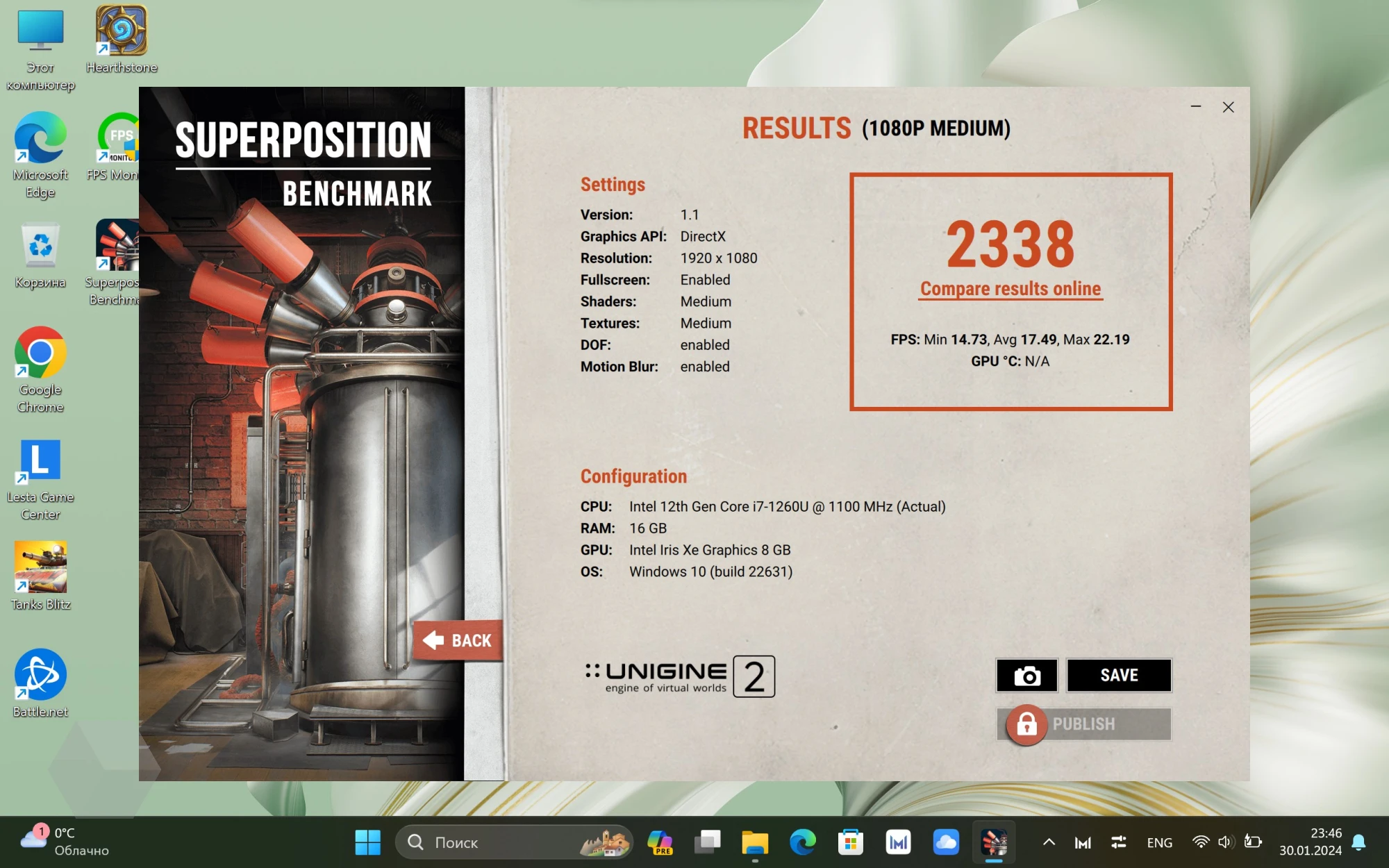
Task: Open the Compare results online link
Action: (1010, 289)
